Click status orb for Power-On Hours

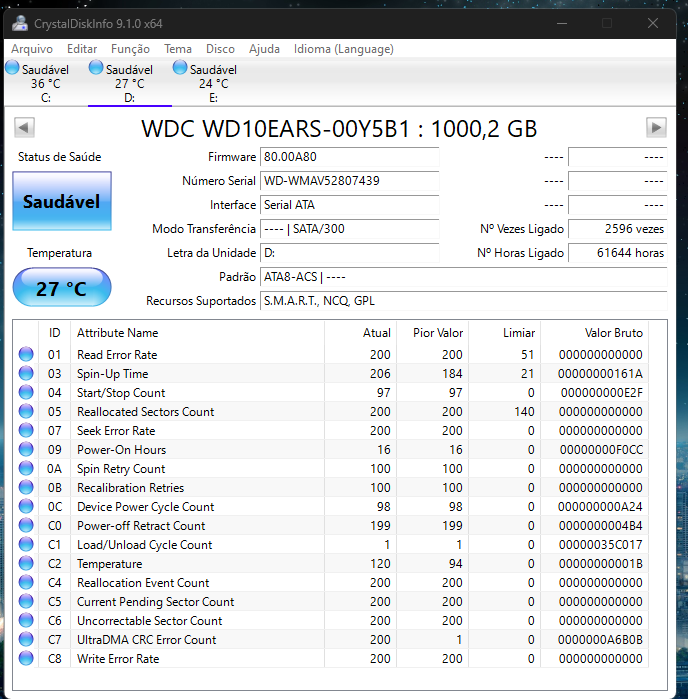[x=26, y=449]
